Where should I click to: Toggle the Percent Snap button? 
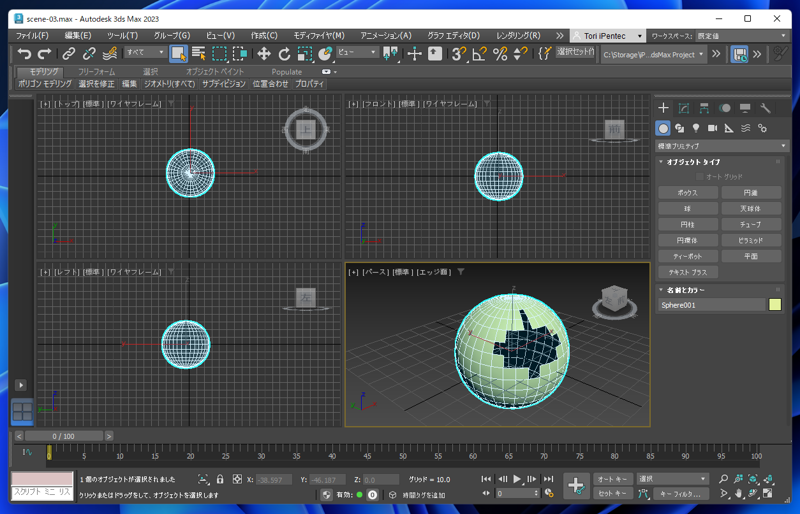pos(500,53)
